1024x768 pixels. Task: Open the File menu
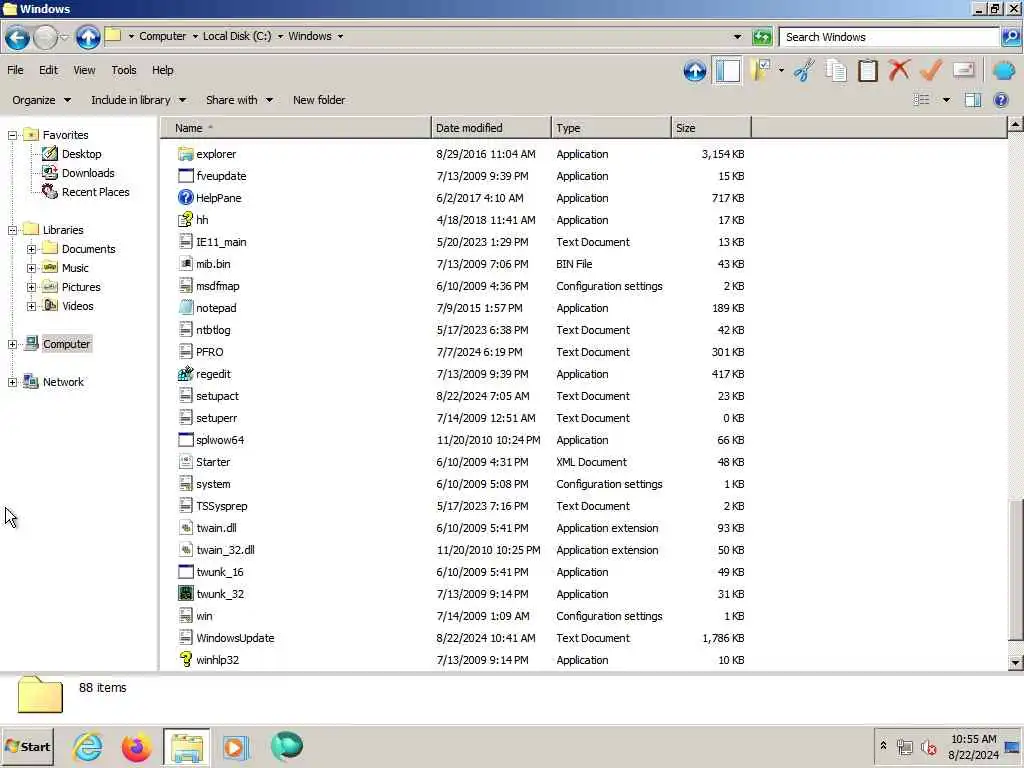click(15, 70)
